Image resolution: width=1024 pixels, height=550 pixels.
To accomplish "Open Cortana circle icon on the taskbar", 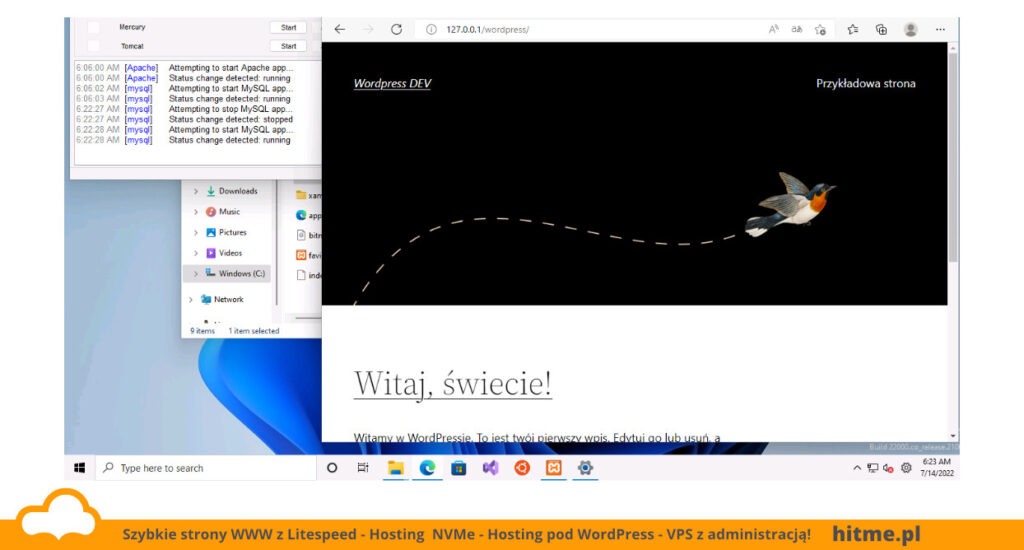I will pos(332,468).
